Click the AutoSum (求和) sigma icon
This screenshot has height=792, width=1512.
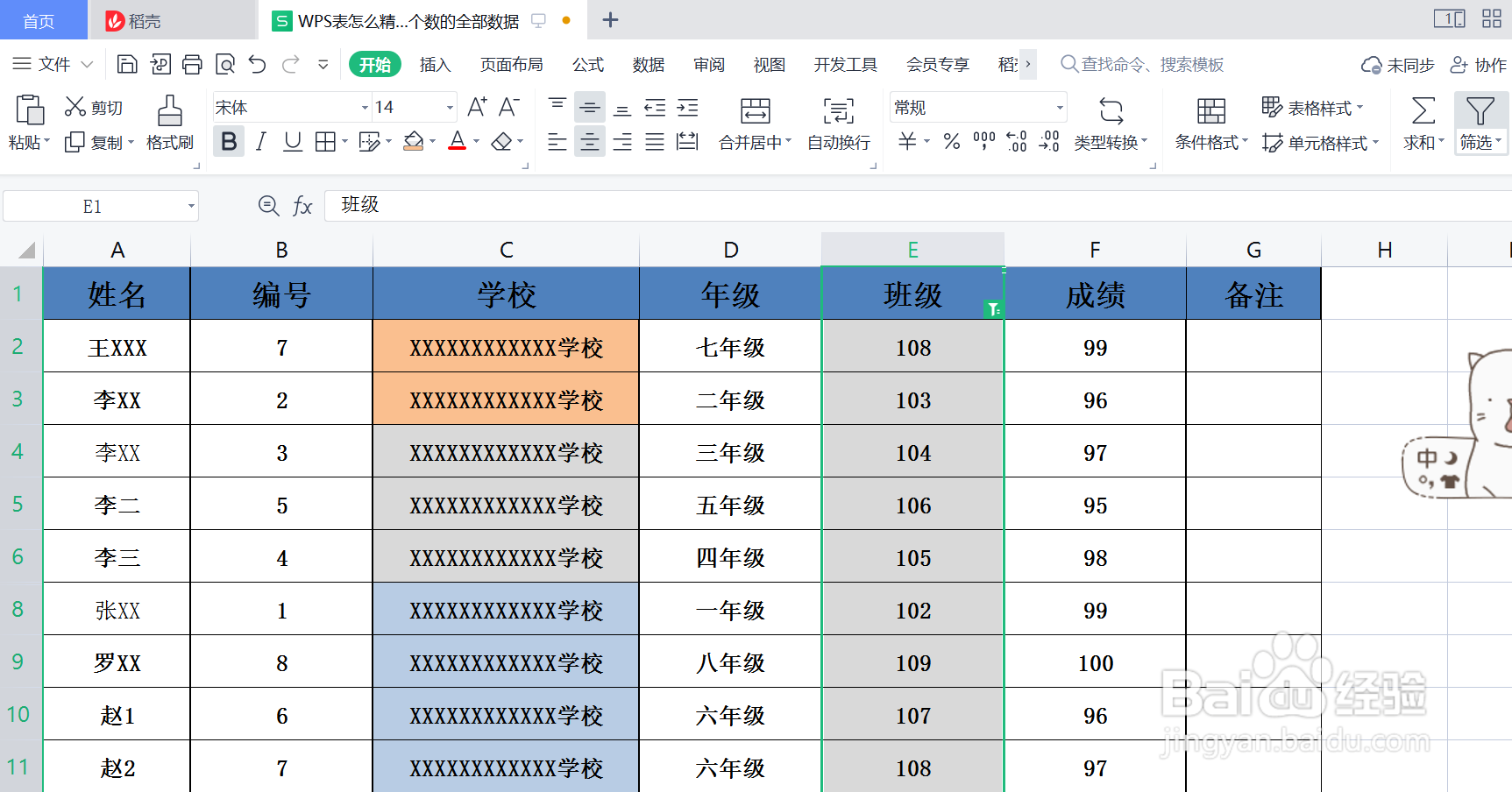(1423, 111)
